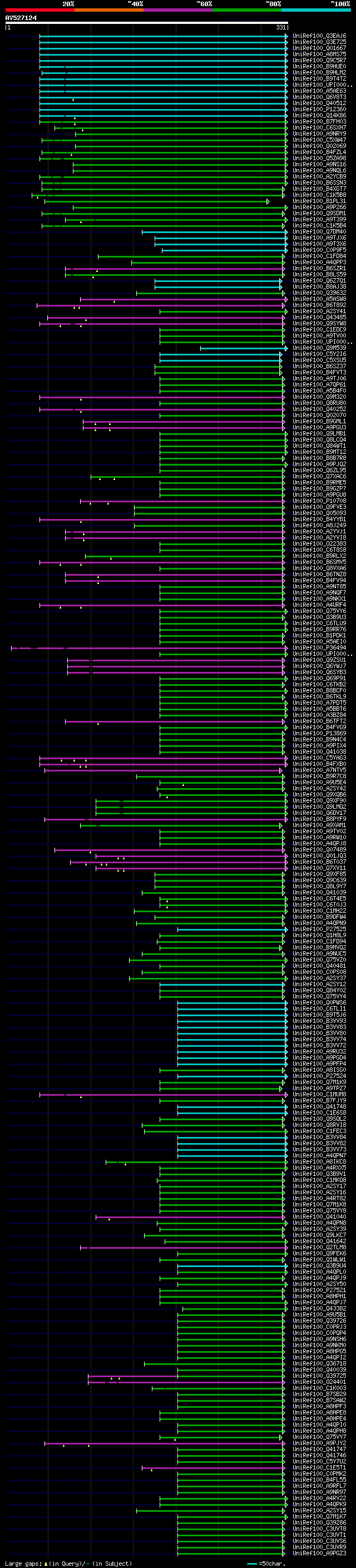Open hit UniRef100_B7FH03
The width and height of the screenshot is (356, 1568).
click(319, 121)
